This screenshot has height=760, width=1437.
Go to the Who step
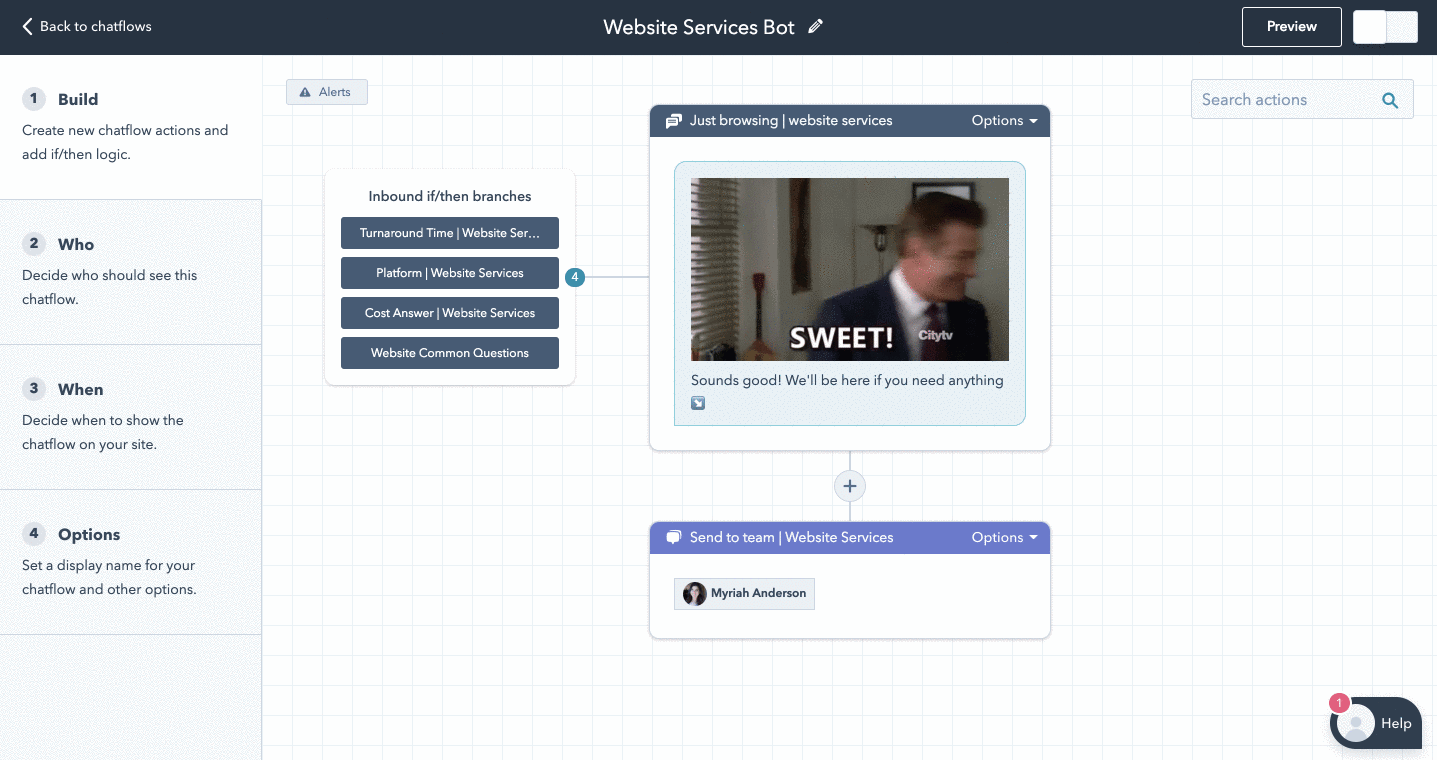point(131,272)
